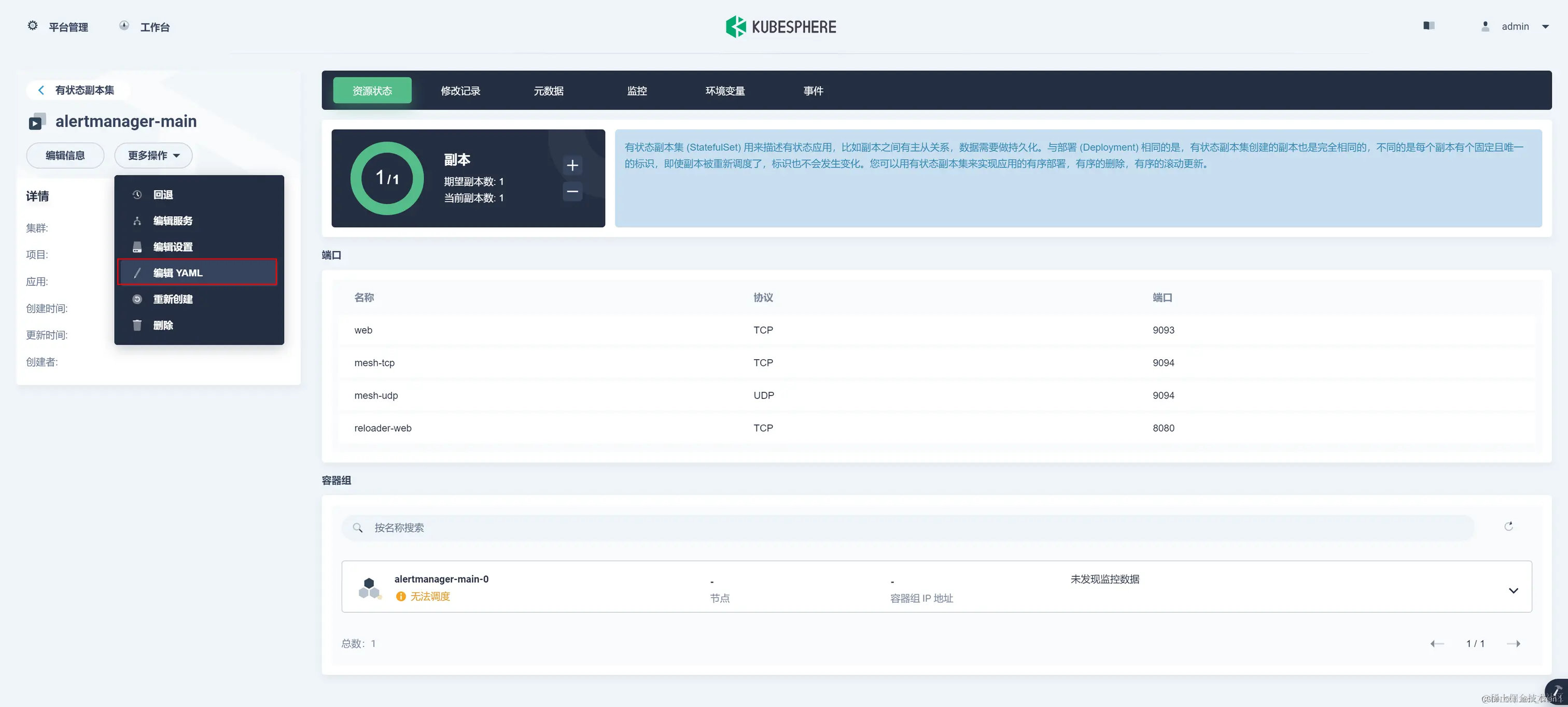The height and width of the screenshot is (707, 1568).
Task: Click the 编辑信息 button
Action: (x=65, y=156)
